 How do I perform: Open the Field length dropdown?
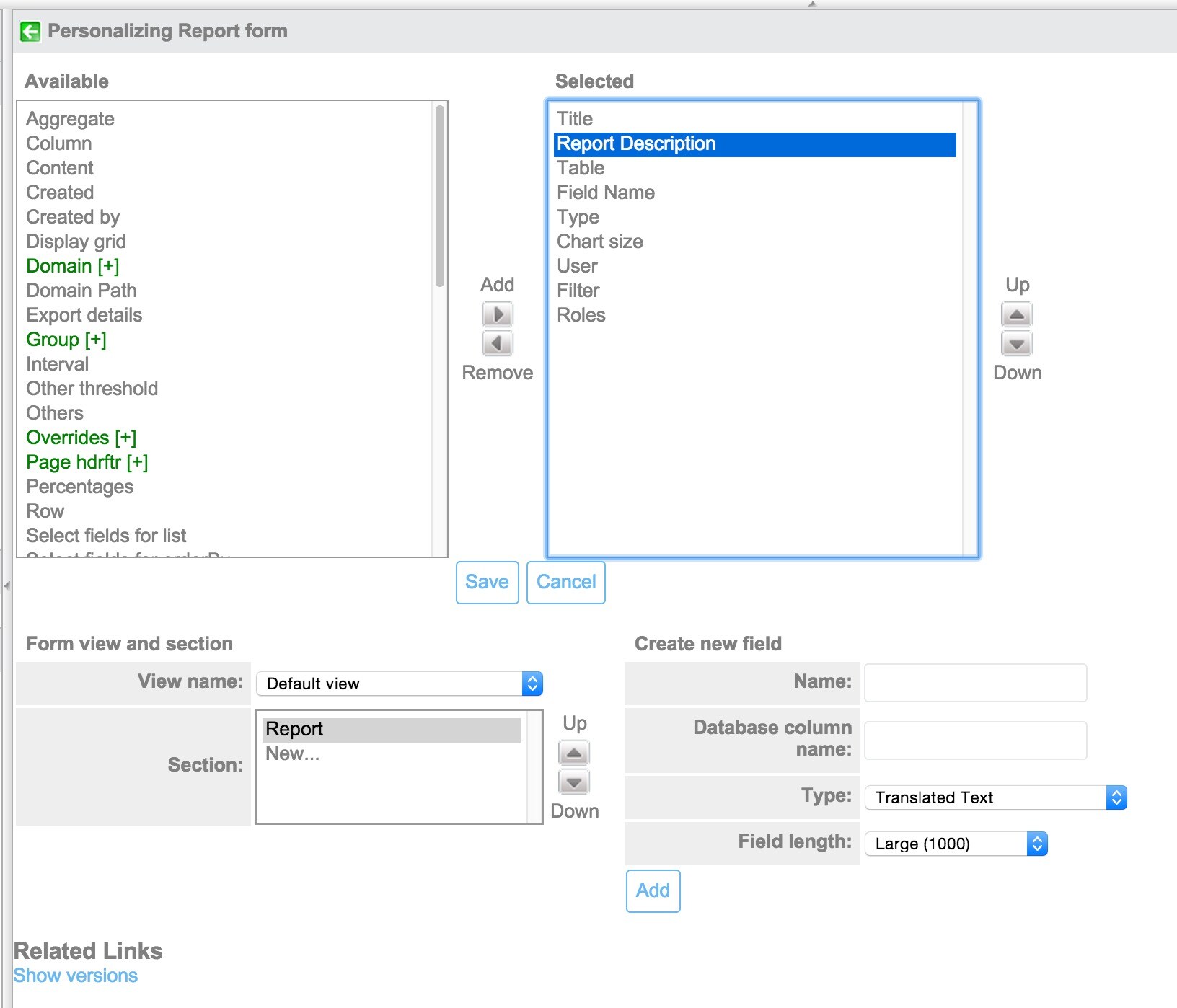(956, 844)
